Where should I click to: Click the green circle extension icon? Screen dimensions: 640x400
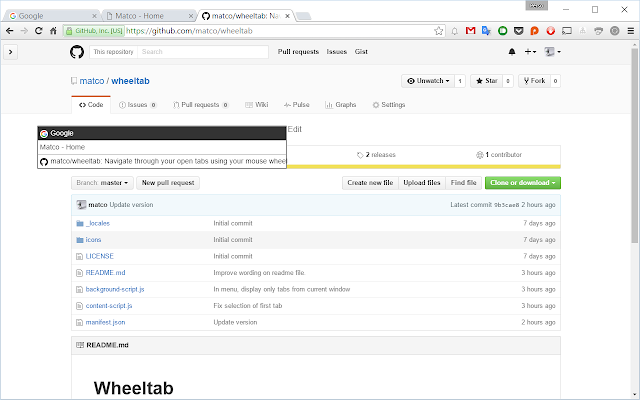(x=502, y=31)
